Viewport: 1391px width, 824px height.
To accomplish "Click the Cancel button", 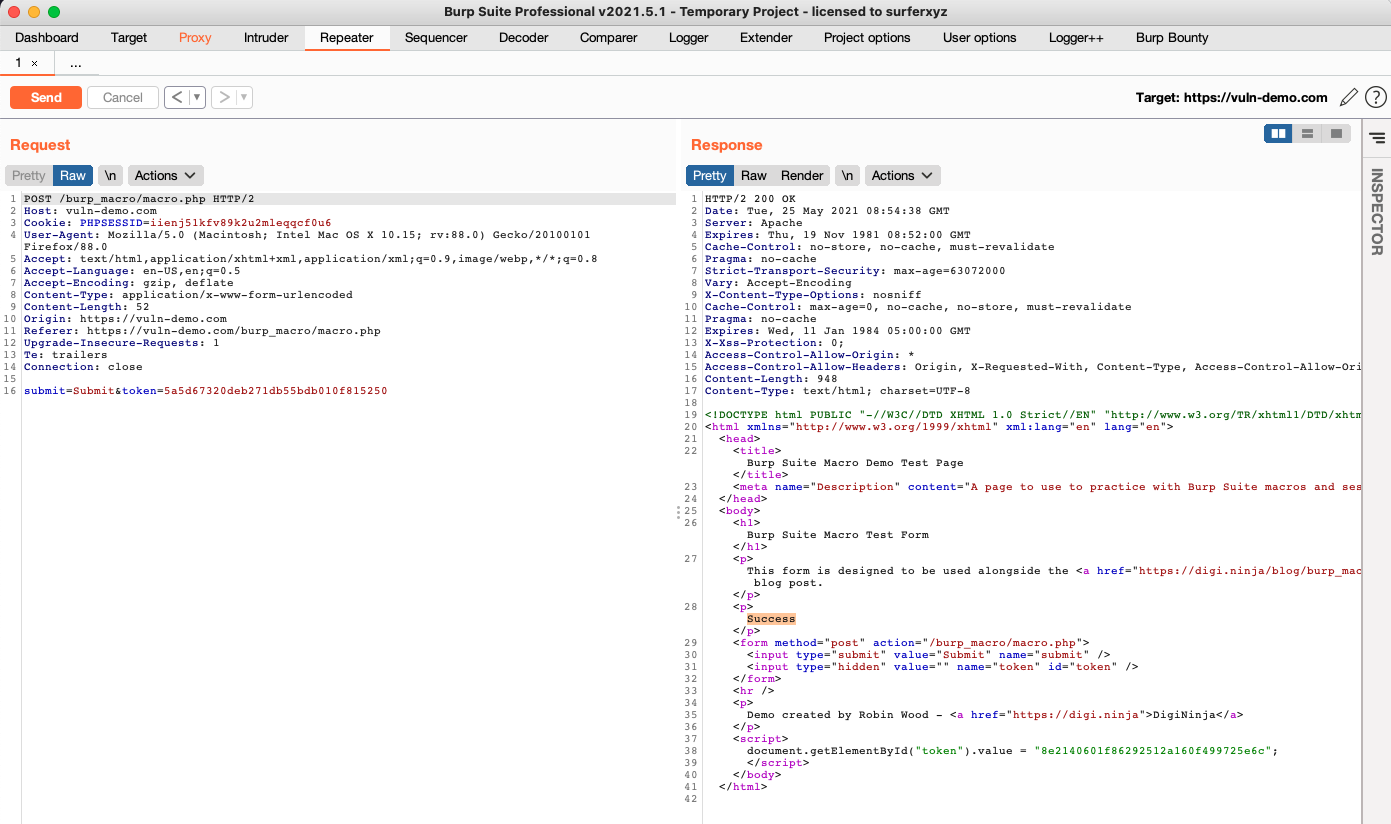I will pos(123,97).
